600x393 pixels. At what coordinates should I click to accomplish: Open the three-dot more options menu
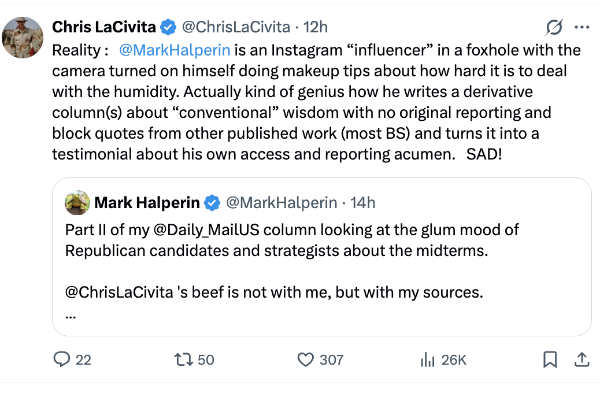tap(582, 27)
